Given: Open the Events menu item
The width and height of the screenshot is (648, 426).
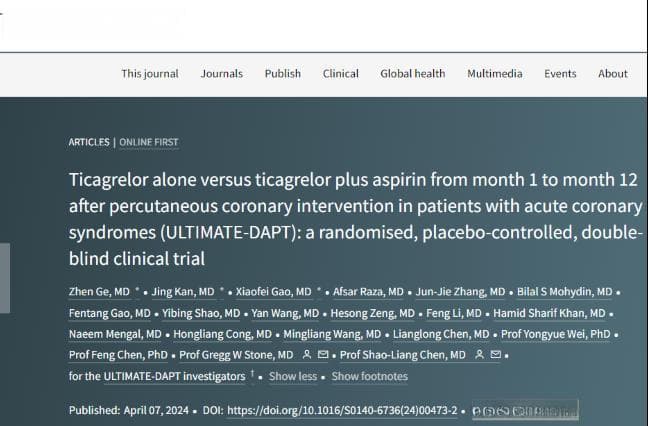Looking at the screenshot, I should [560, 74].
